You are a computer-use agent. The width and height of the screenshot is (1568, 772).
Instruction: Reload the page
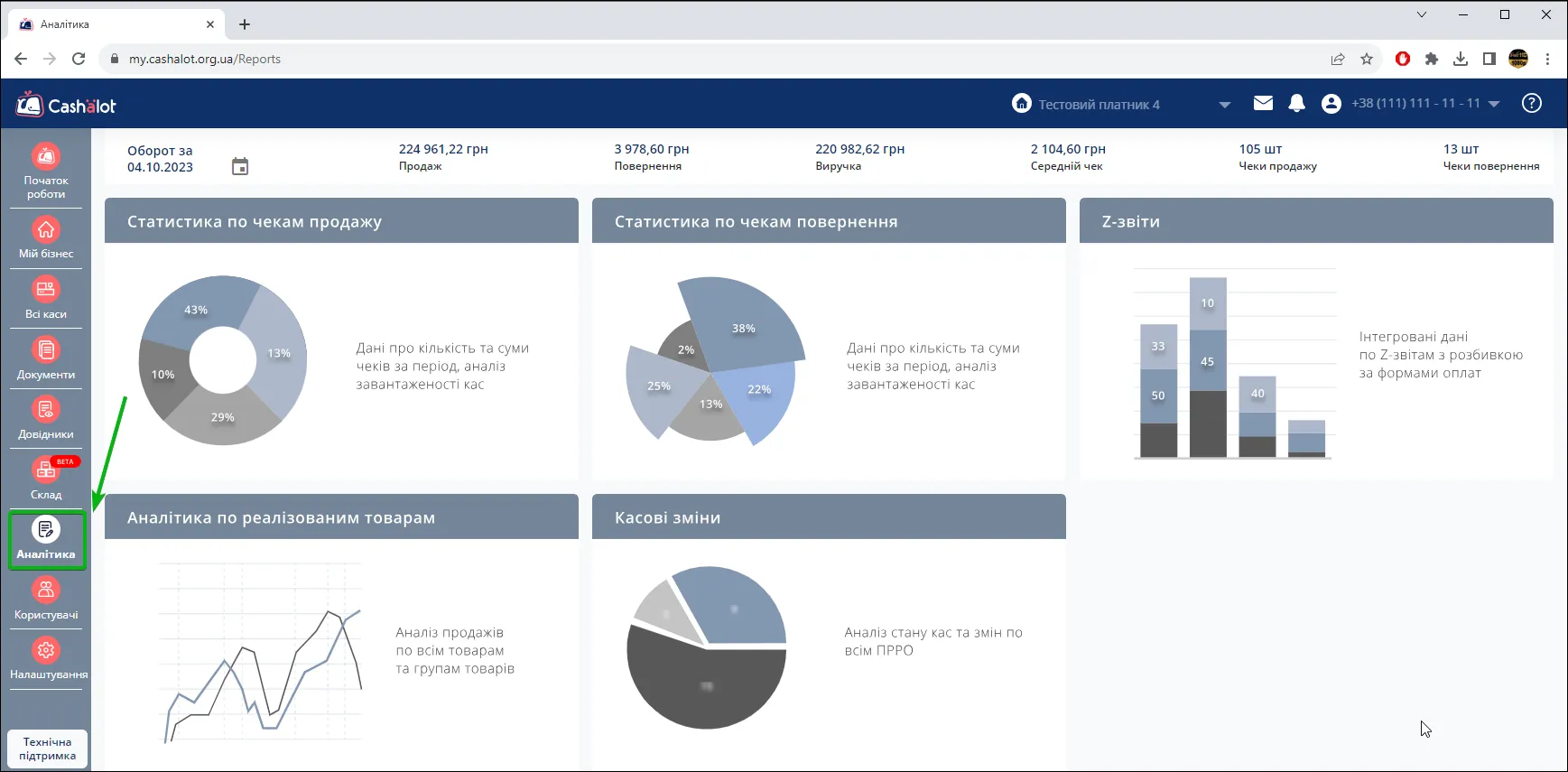[x=79, y=59]
